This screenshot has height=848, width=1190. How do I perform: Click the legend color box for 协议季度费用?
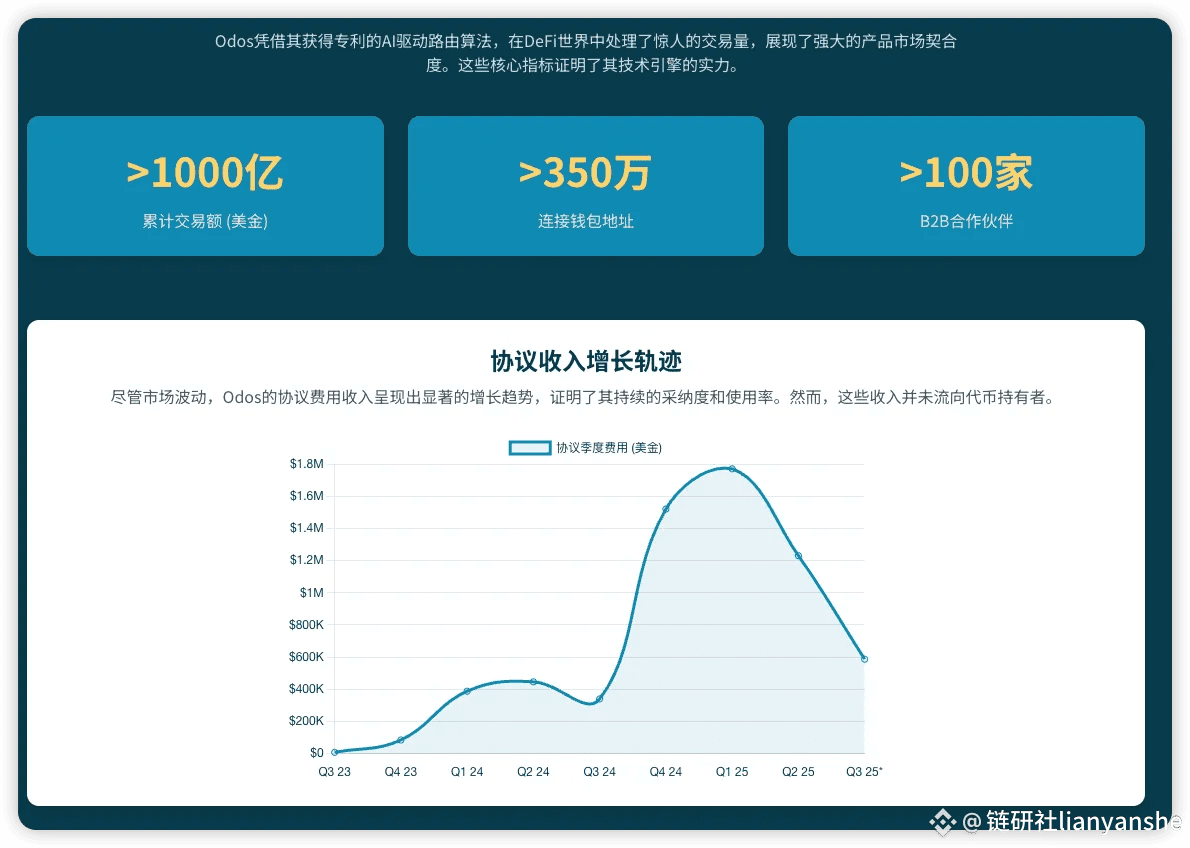click(x=530, y=448)
